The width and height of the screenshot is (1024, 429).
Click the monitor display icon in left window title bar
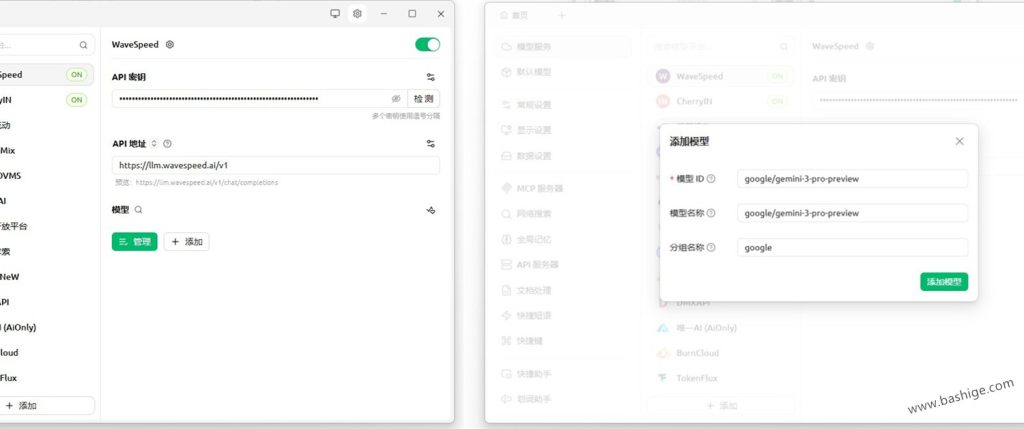335,14
